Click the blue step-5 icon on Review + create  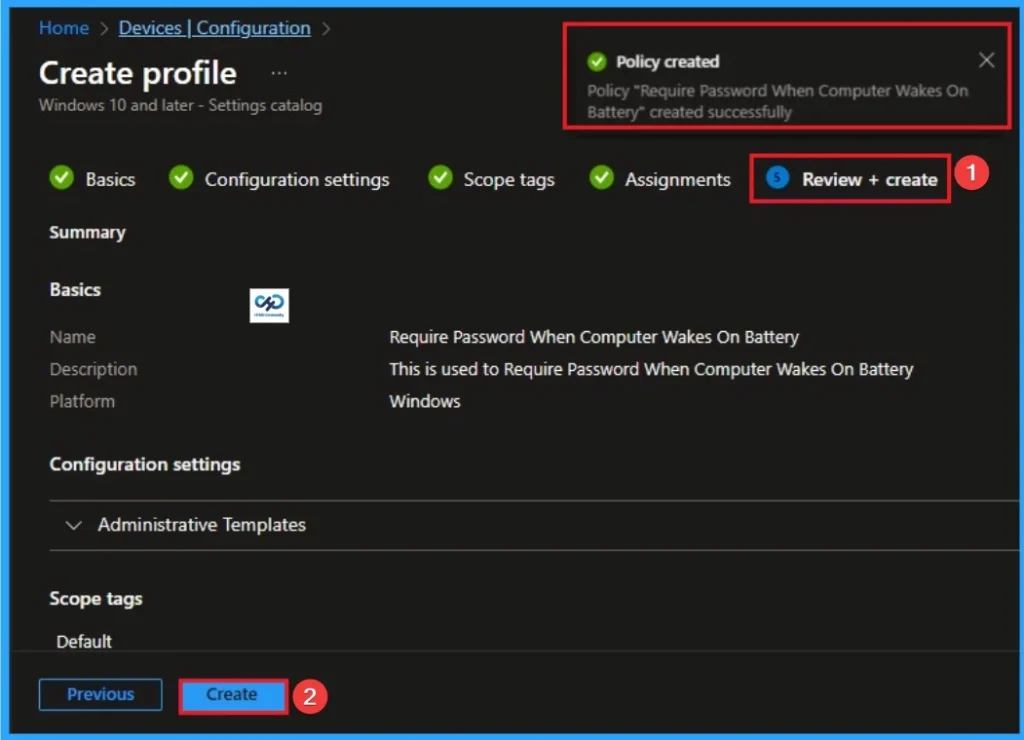point(776,178)
